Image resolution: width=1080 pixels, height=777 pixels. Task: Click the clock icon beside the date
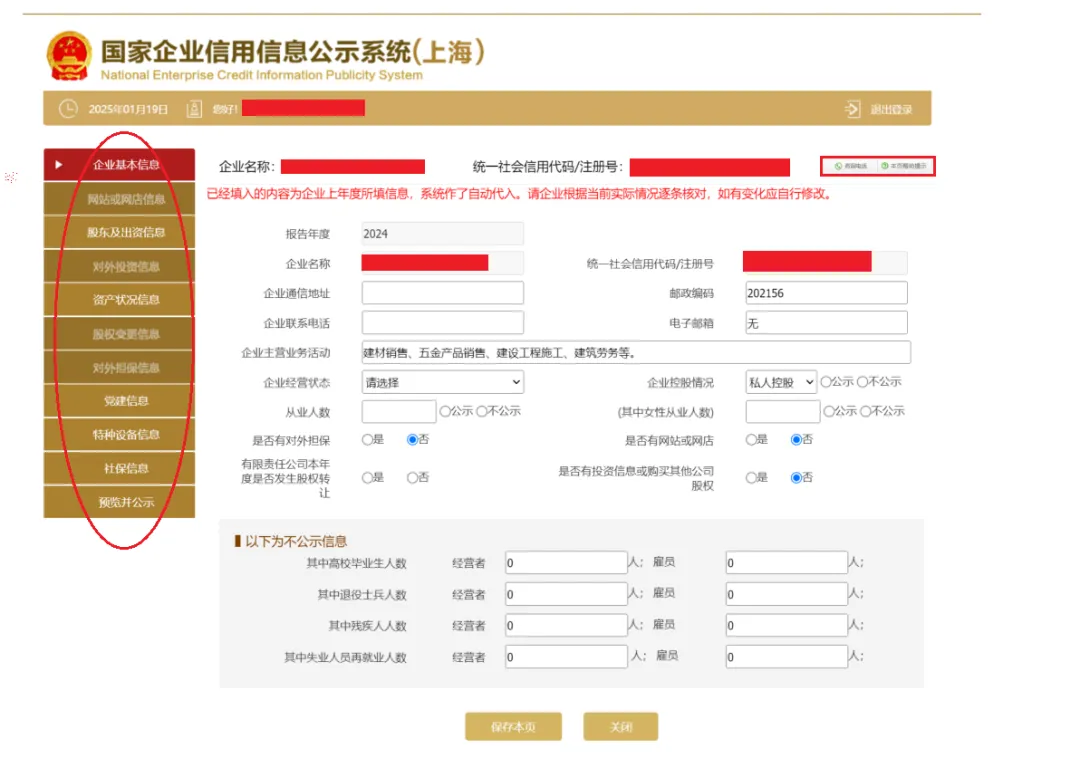pyautogui.click(x=68, y=109)
